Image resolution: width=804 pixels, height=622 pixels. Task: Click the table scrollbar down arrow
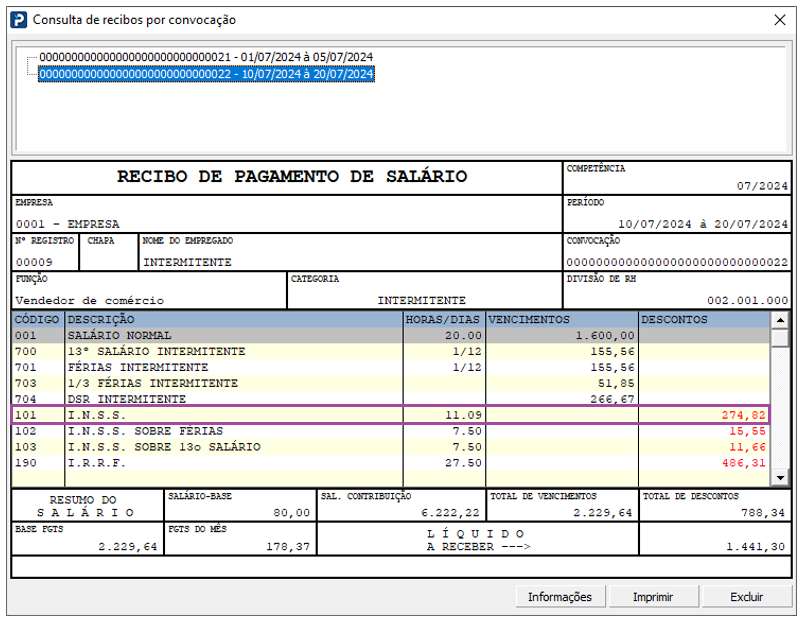(780, 477)
